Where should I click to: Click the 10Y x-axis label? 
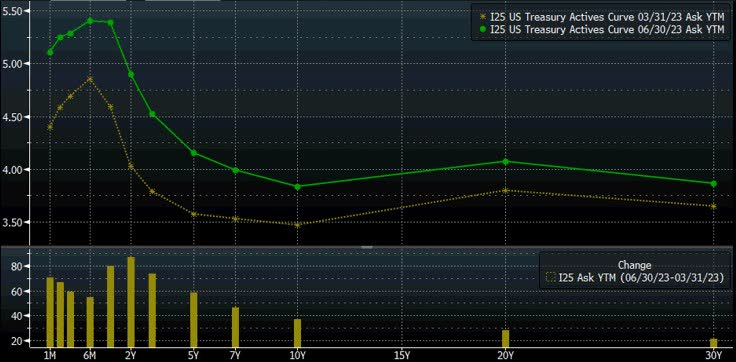point(297,355)
